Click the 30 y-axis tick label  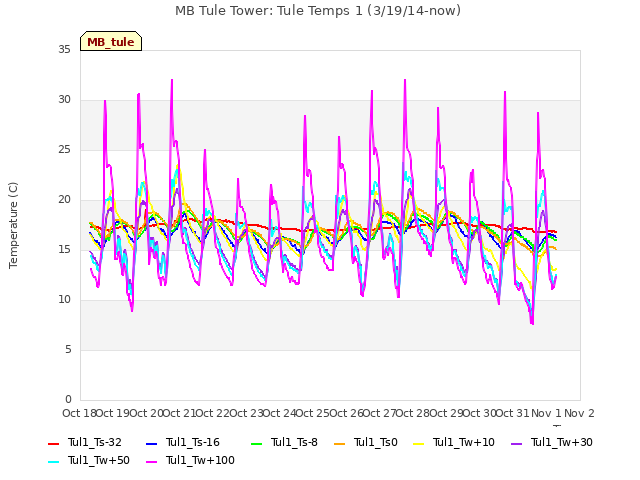(64, 100)
